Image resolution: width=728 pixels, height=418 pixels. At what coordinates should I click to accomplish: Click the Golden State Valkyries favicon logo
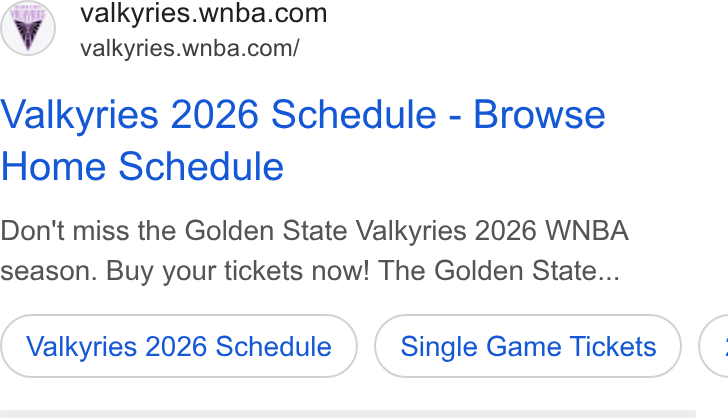tap(28, 28)
